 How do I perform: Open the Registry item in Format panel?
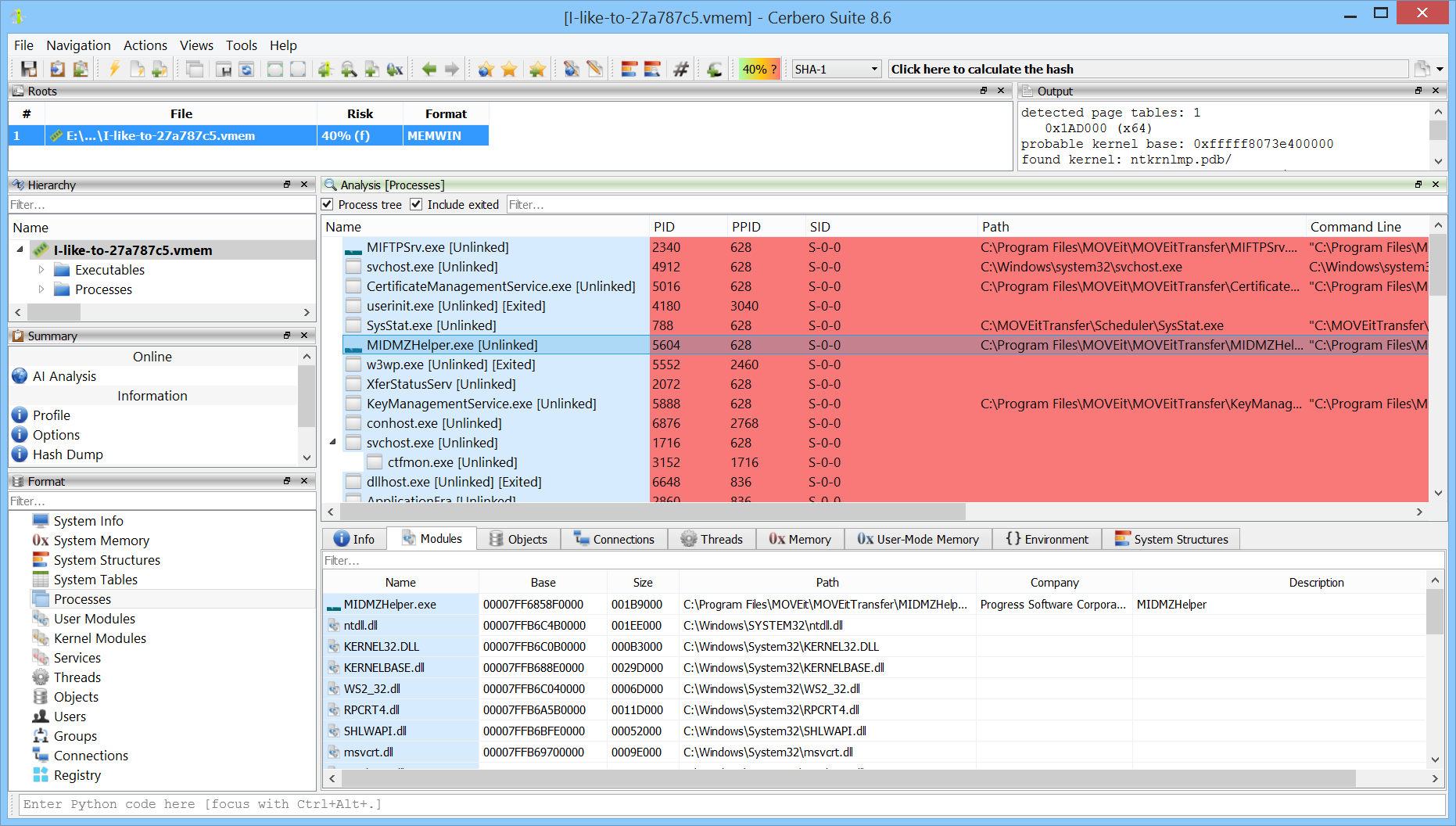point(77,775)
